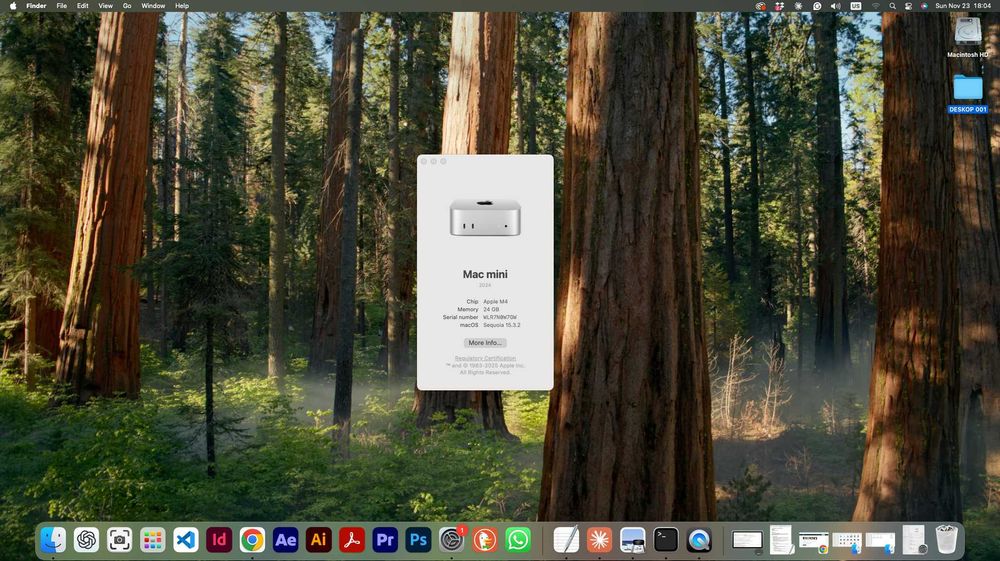Open Control Center in menu bar
This screenshot has width=1000, height=561.
click(908, 6)
